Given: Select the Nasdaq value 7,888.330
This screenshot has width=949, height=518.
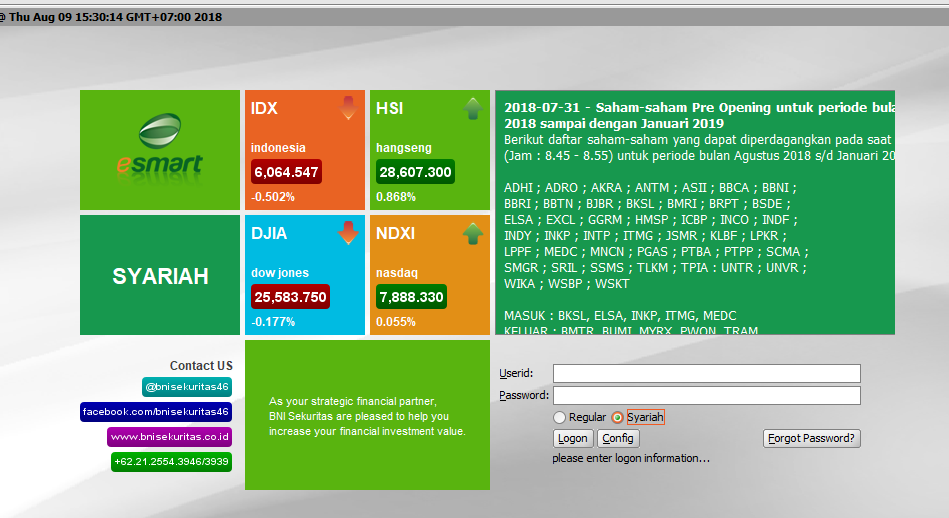Looking at the screenshot, I should tap(412, 297).
